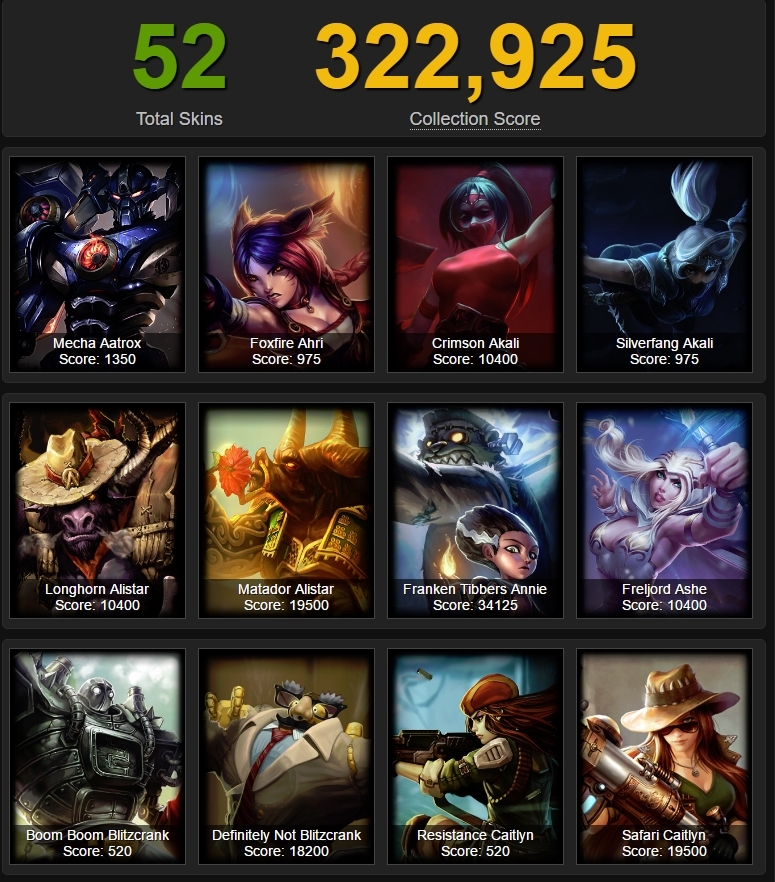This screenshot has width=775, height=882.
Task: Open the Freljord Ashe skin card
Action: (x=664, y=510)
